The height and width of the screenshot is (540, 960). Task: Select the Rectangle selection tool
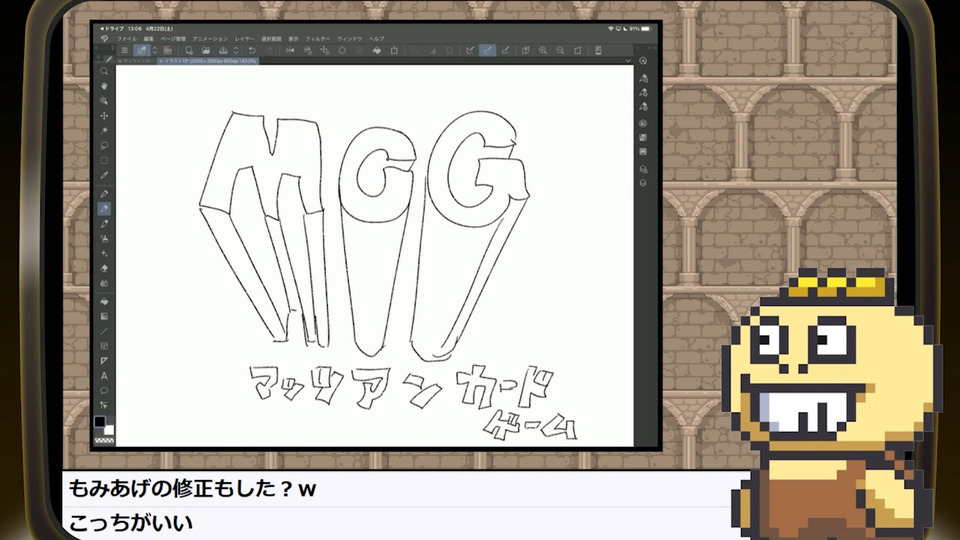104,160
